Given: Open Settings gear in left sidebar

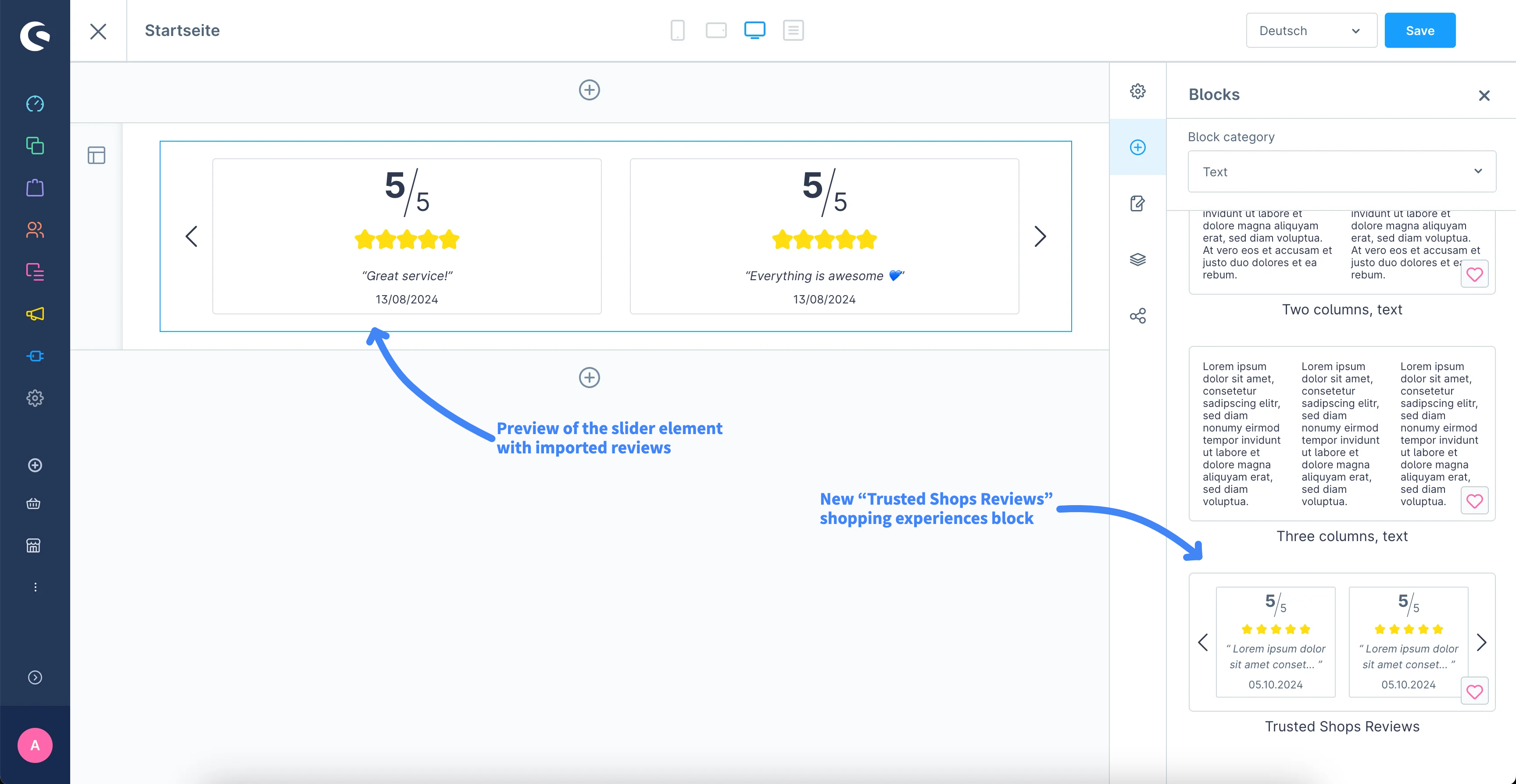Looking at the screenshot, I should [35, 398].
